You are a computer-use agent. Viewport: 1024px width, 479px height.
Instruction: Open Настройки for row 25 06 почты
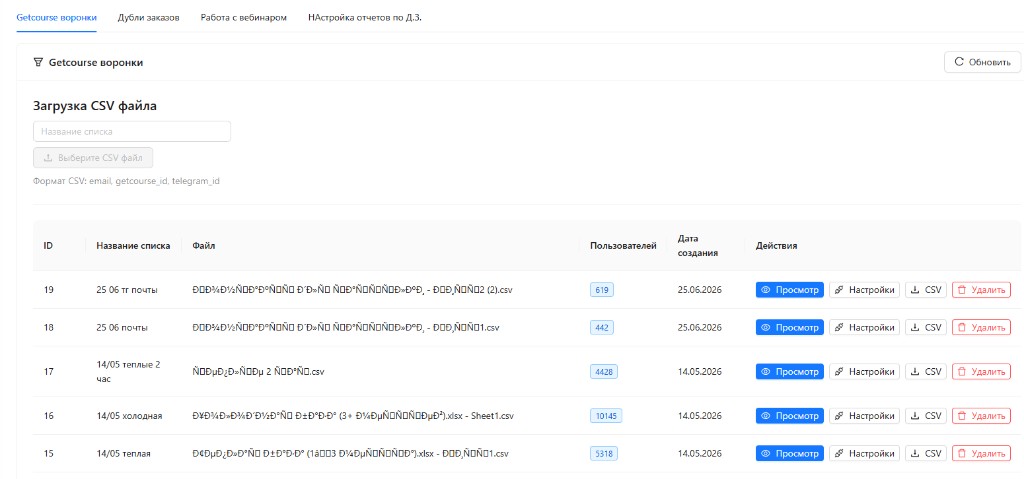click(864, 327)
